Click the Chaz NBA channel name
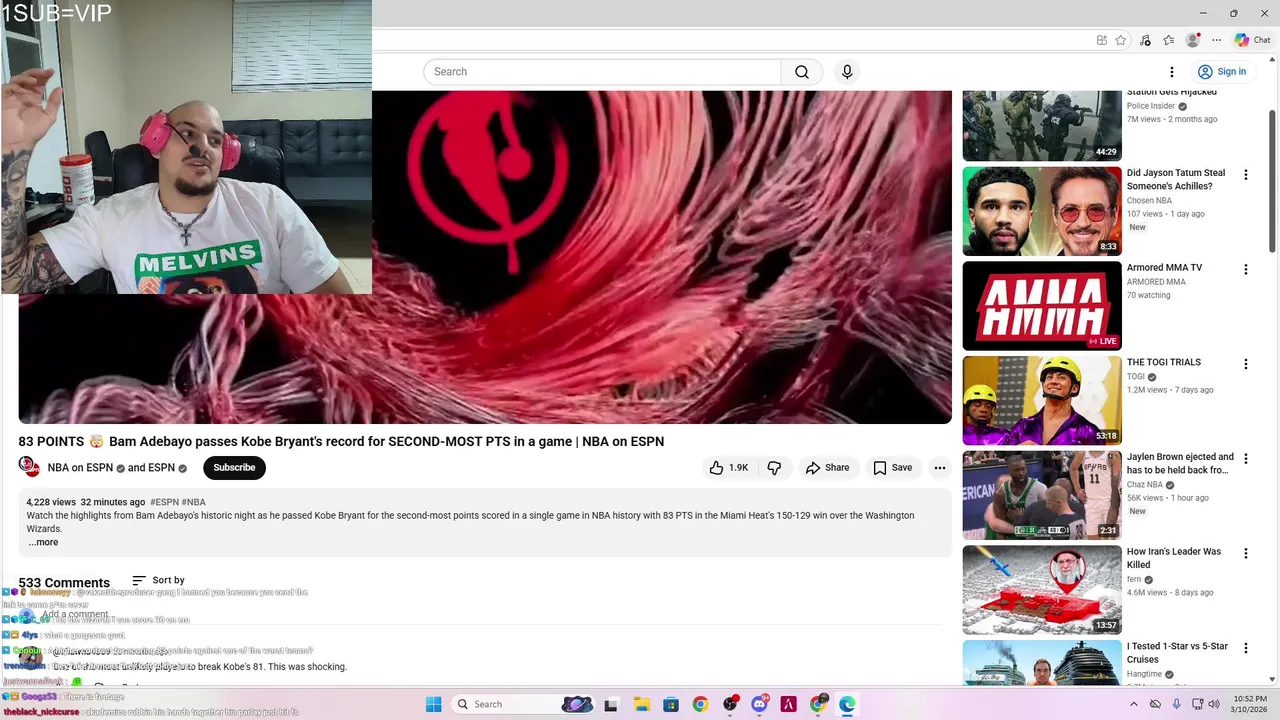Image resolution: width=1280 pixels, height=720 pixels. [x=1145, y=484]
